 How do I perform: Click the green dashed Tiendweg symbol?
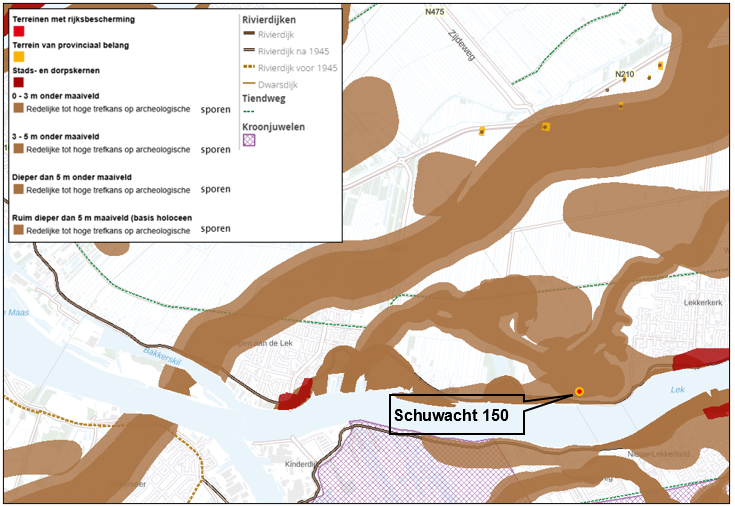[249, 112]
